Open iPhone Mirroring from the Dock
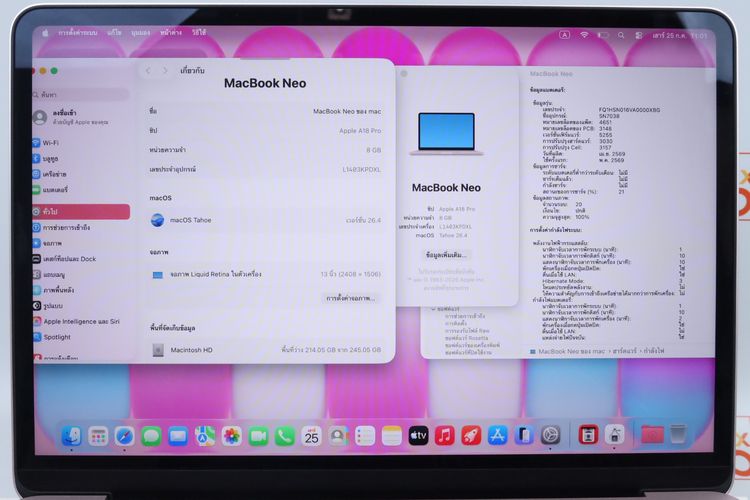750x500 pixels. click(x=524, y=435)
